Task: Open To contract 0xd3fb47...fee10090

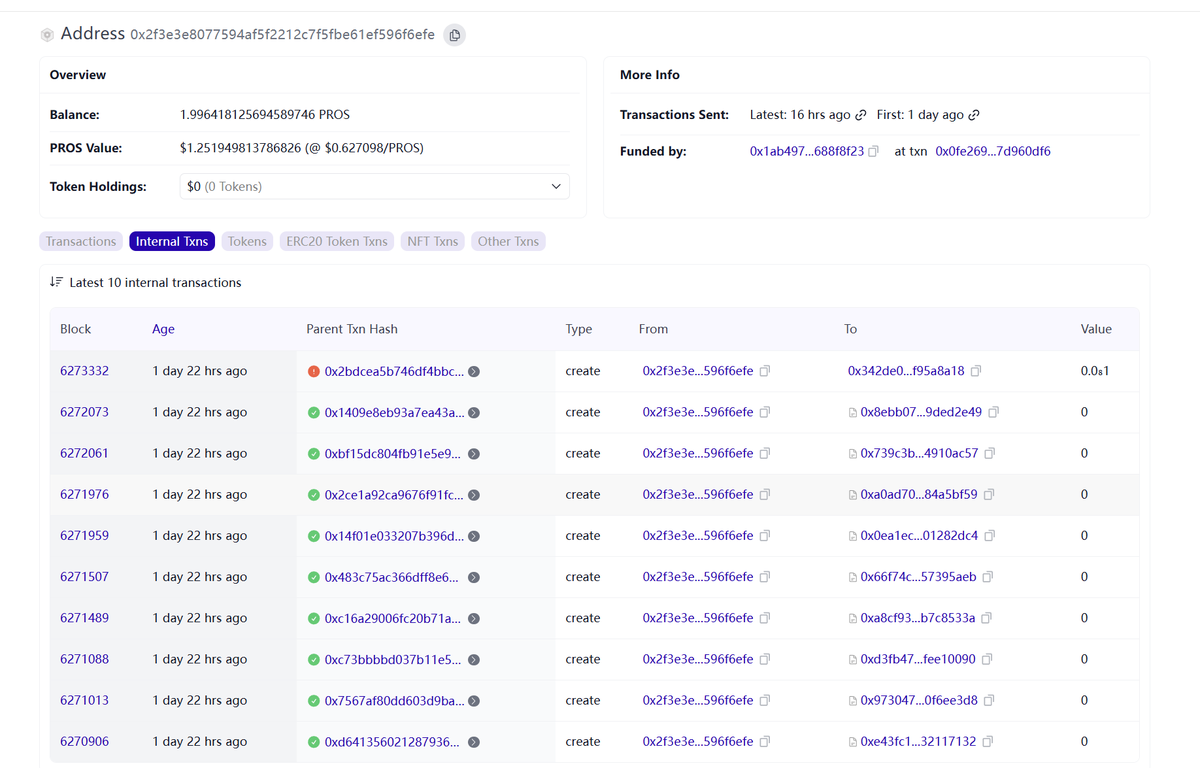Action: (x=918, y=659)
